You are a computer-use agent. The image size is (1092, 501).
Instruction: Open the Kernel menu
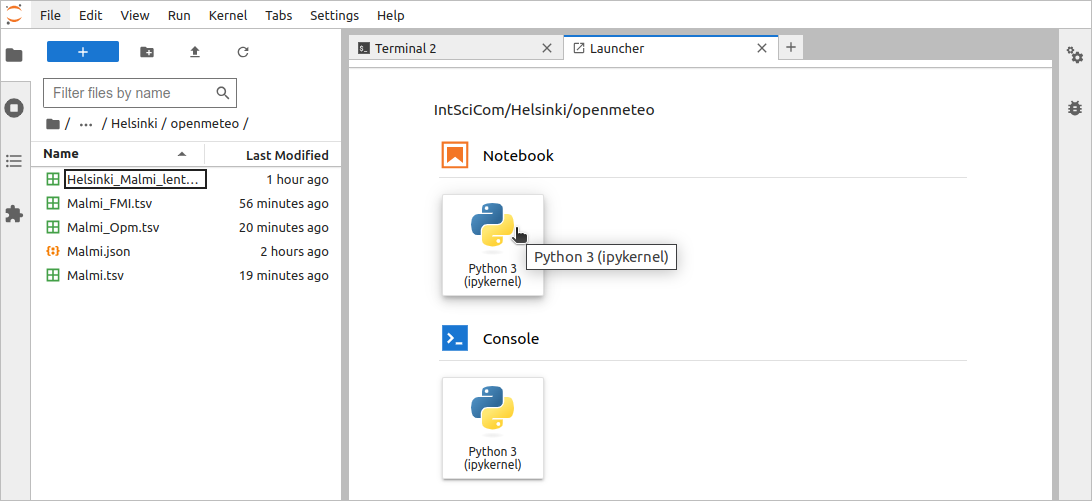(228, 15)
